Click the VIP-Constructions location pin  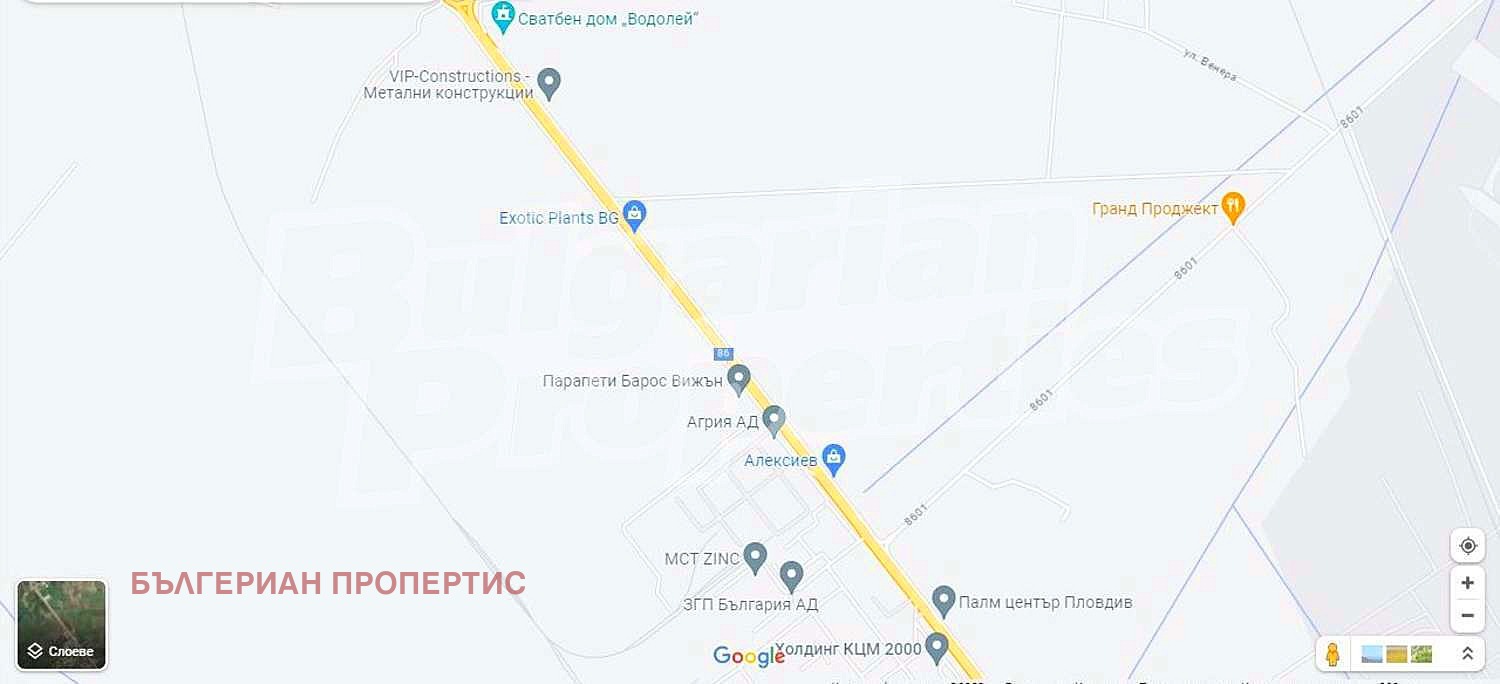[x=548, y=83]
